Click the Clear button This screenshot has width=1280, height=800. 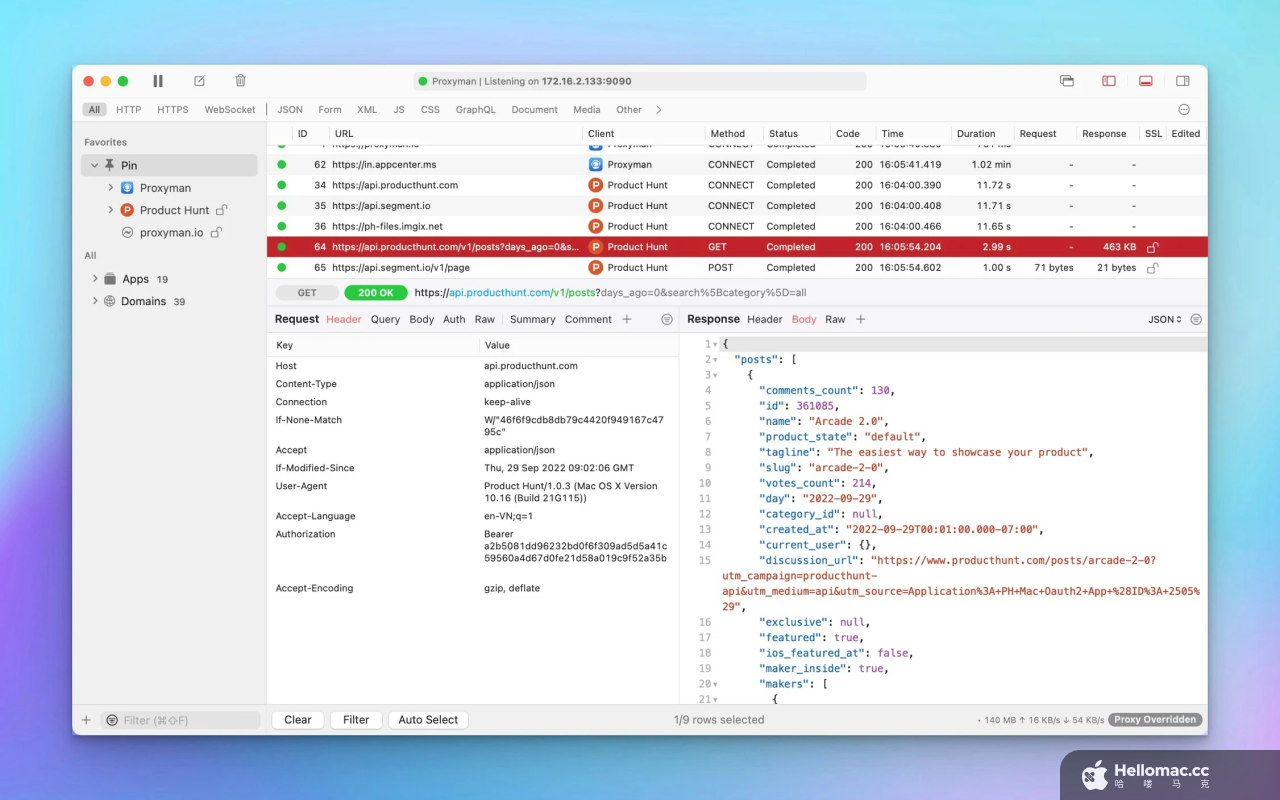tap(298, 720)
